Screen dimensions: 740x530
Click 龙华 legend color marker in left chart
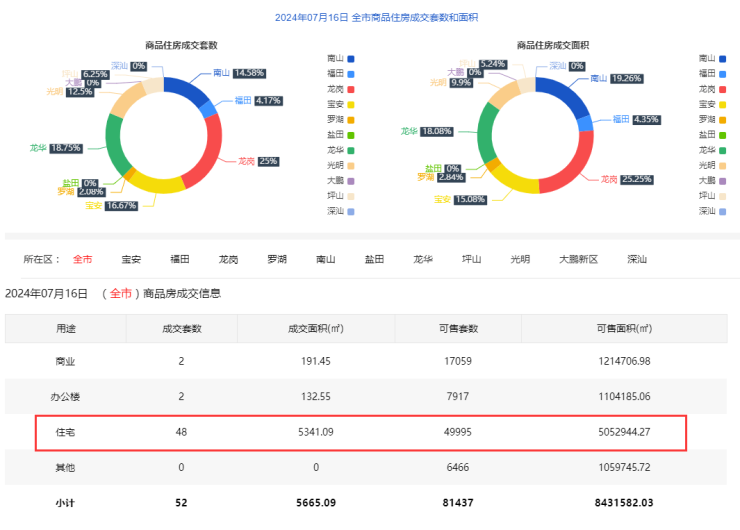pyautogui.click(x=351, y=149)
